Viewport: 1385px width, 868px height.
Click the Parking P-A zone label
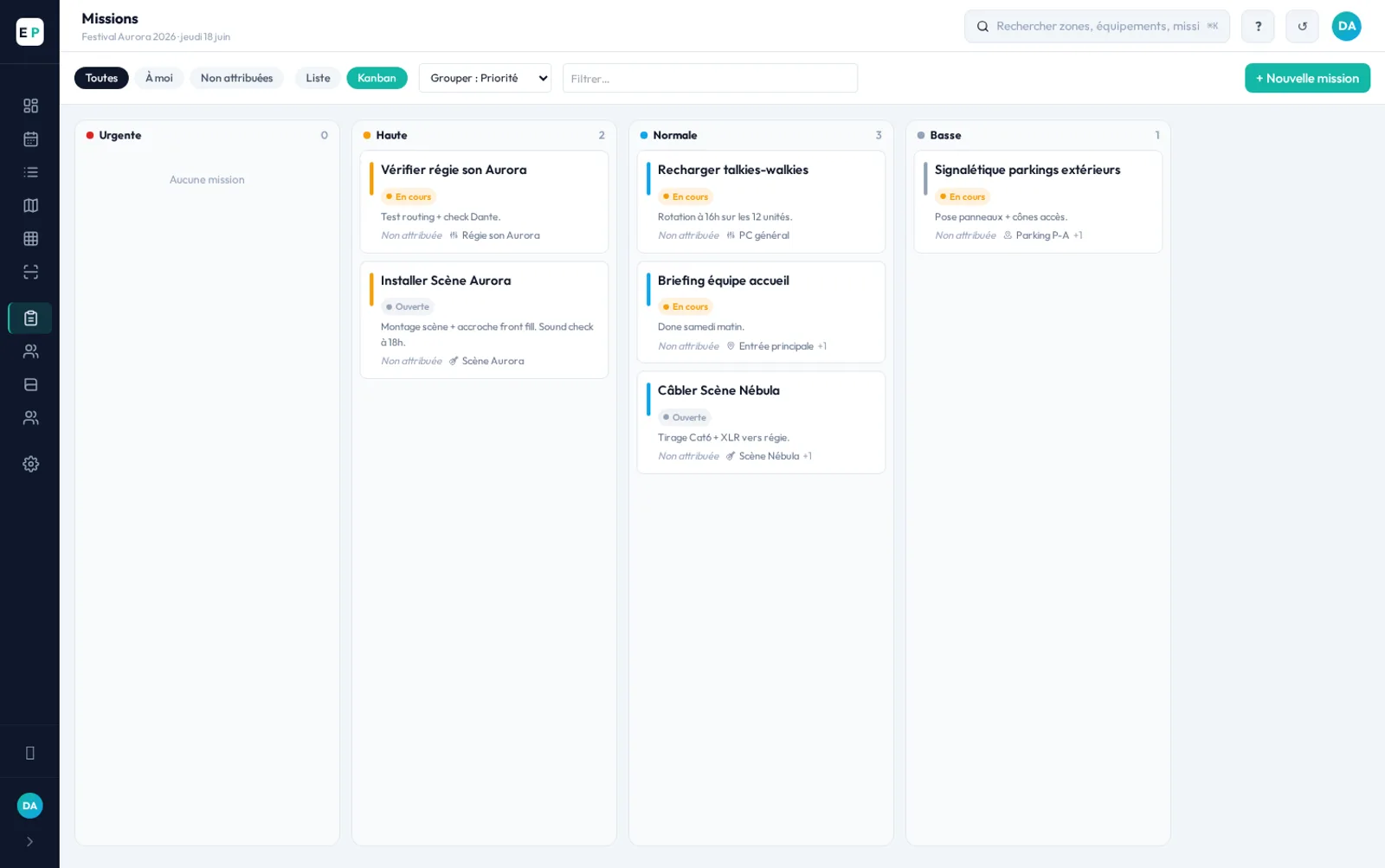click(x=1042, y=235)
